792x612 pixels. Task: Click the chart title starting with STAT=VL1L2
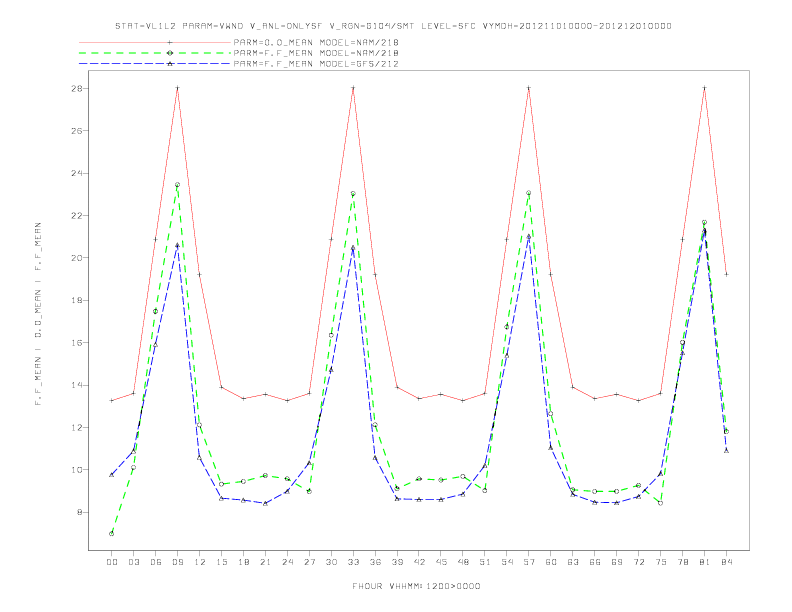point(393,26)
